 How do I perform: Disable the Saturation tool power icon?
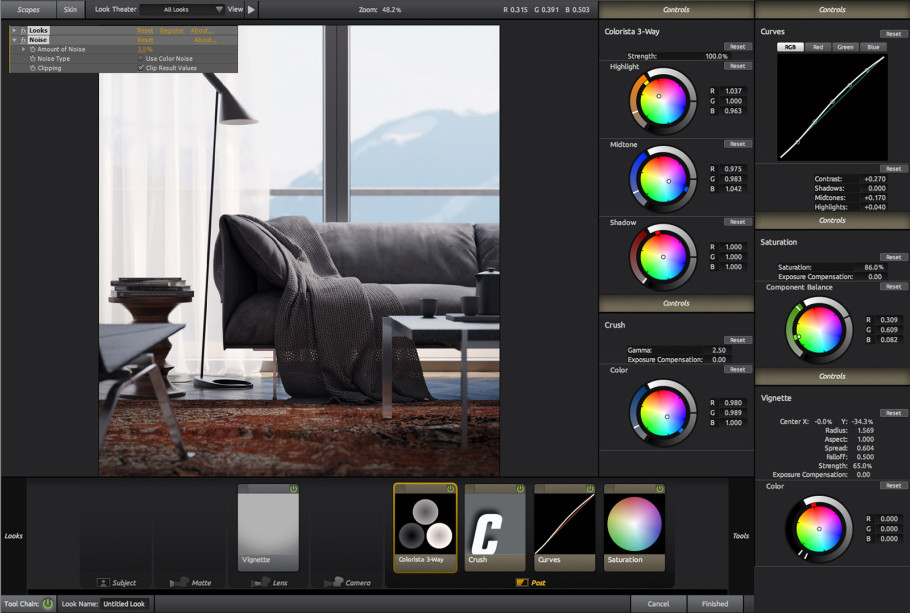(x=659, y=489)
